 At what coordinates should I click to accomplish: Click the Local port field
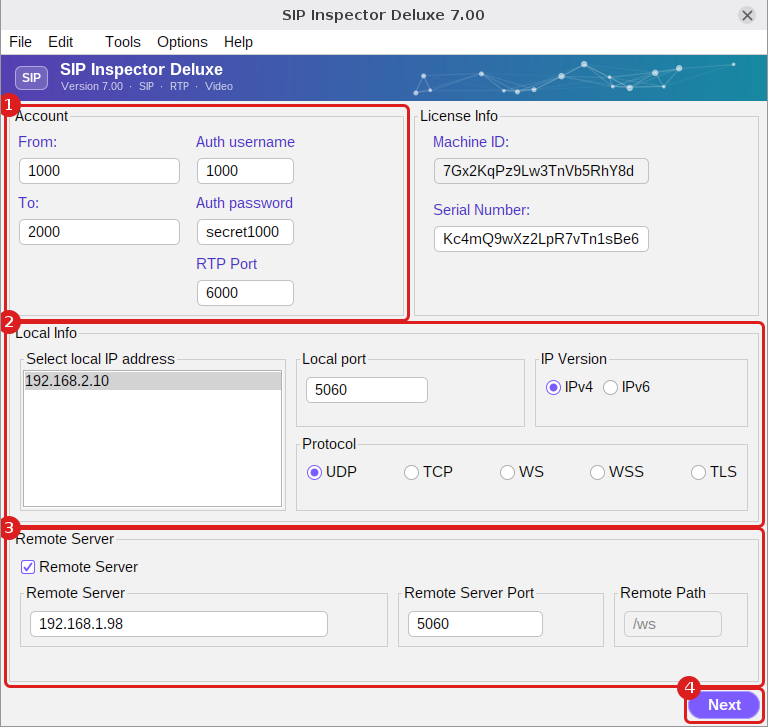click(367, 390)
